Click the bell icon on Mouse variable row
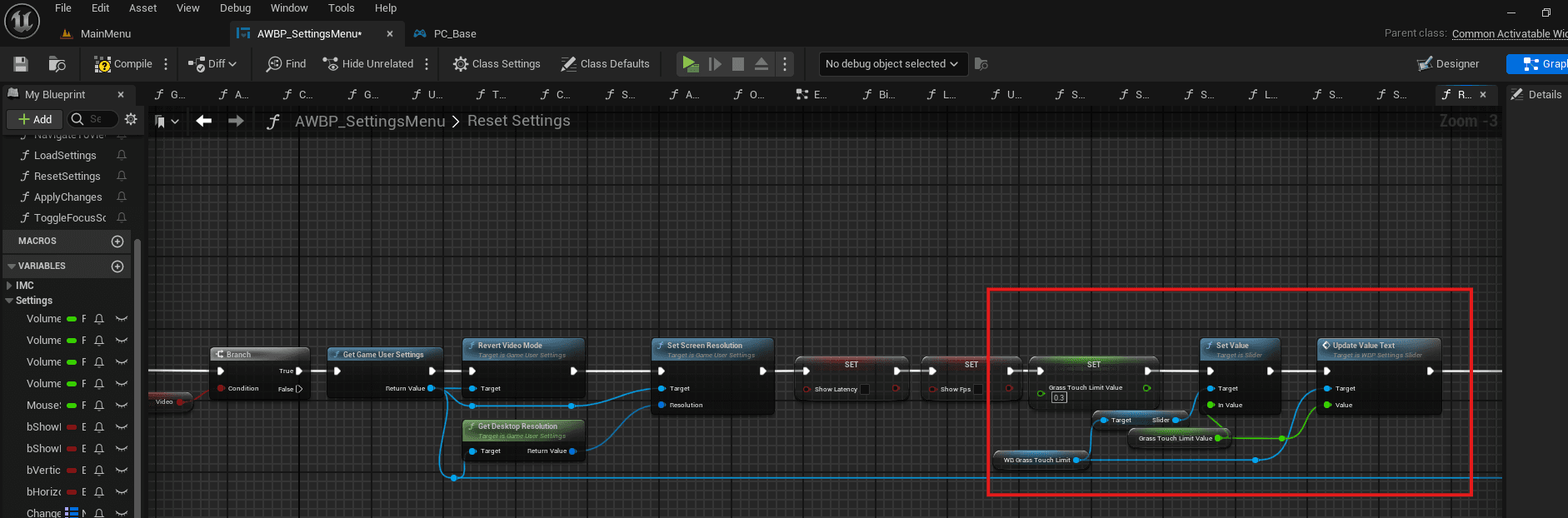 click(99, 406)
